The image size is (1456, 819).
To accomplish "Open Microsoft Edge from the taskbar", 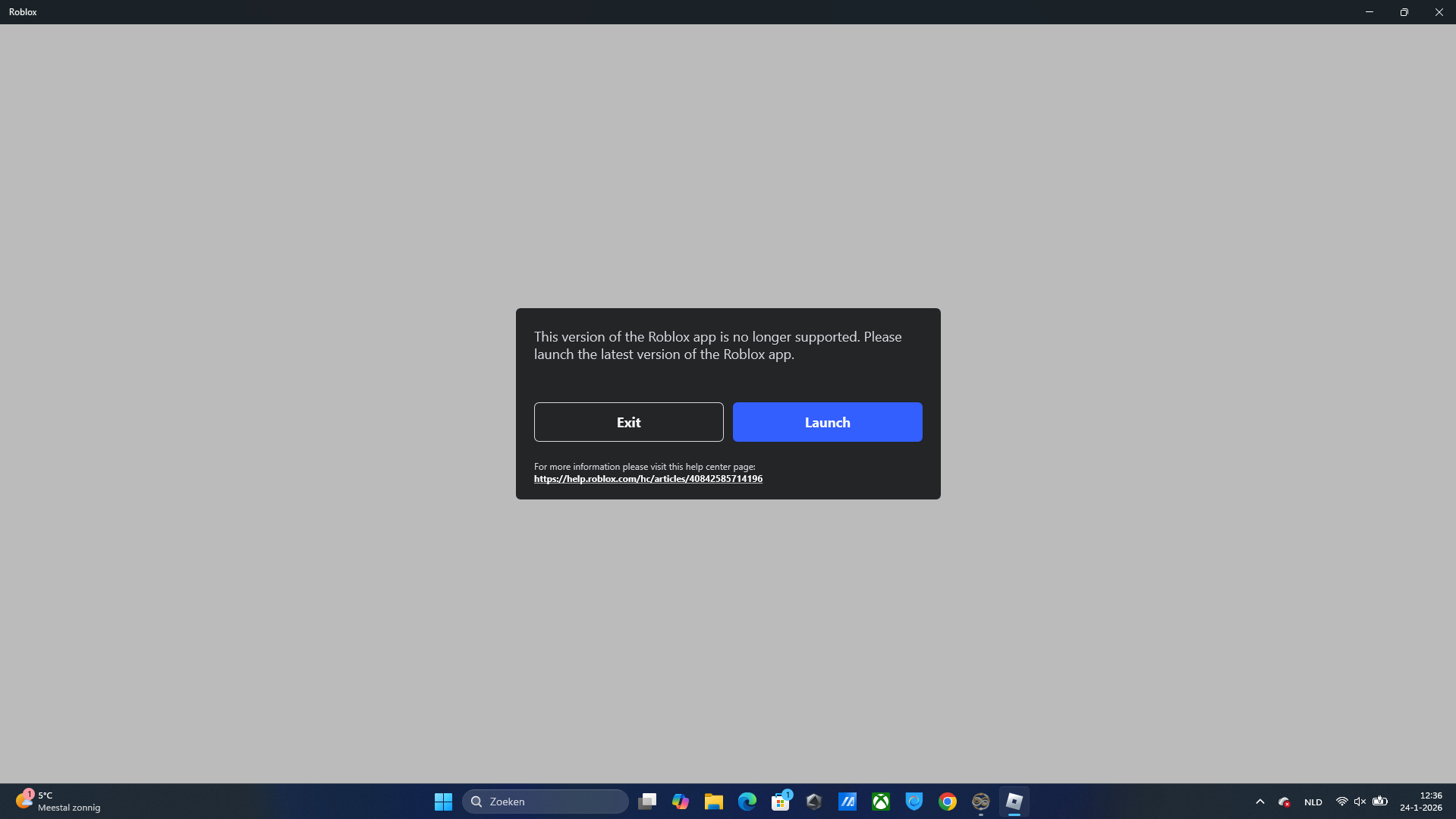I will (x=747, y=801).
